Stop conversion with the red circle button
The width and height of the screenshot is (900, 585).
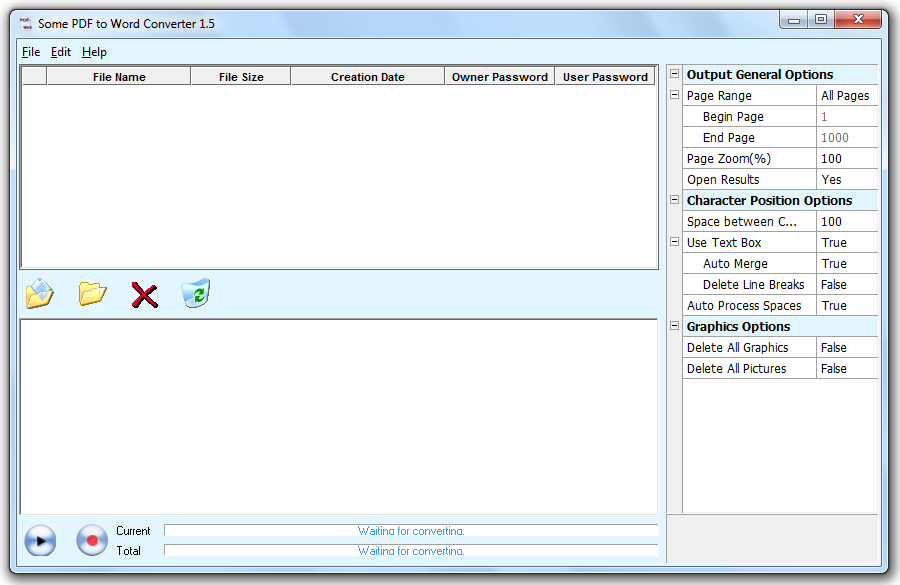click(x=92, y=540)
